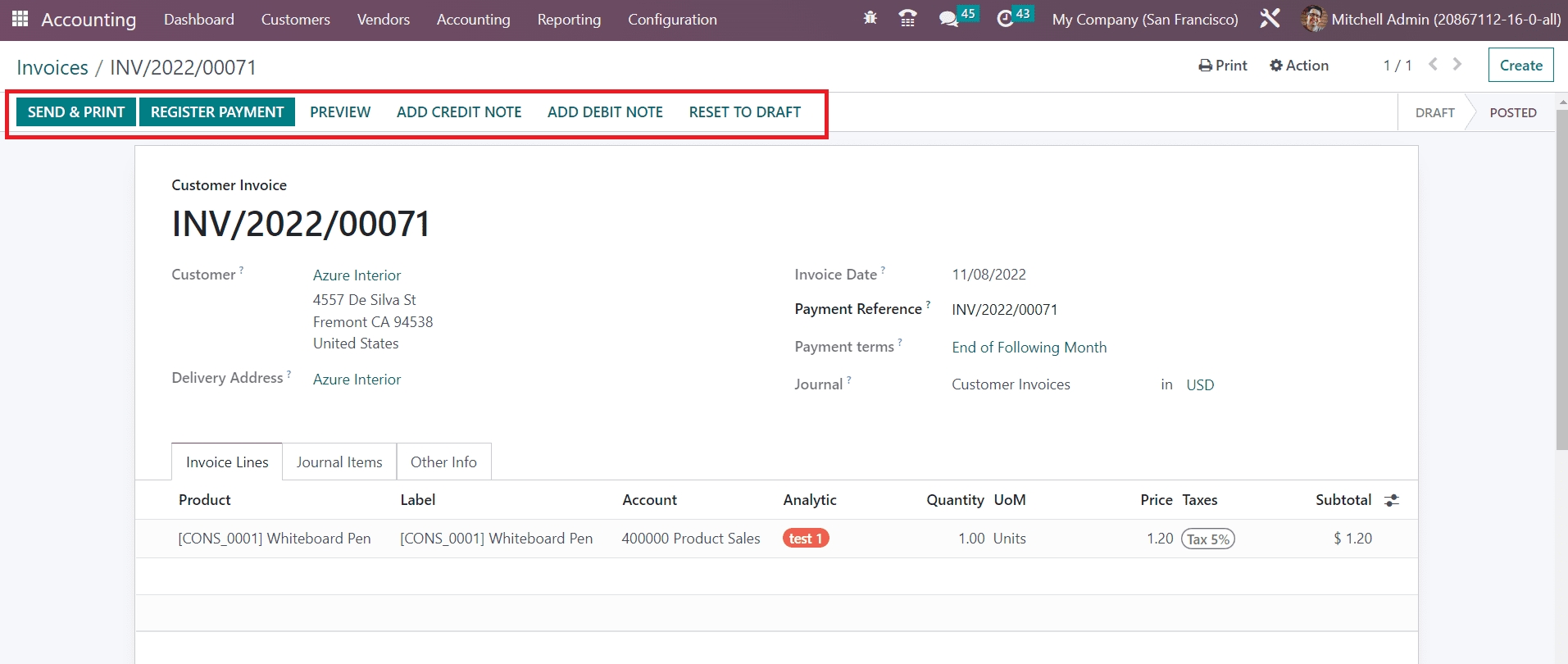
Task: Open the activities clock icon
Action: pos(1005,19)
